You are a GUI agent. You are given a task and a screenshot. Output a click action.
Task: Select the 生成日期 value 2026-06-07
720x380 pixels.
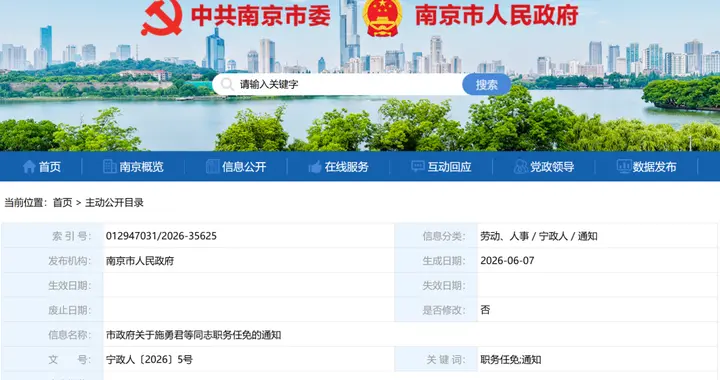[507, 261]
